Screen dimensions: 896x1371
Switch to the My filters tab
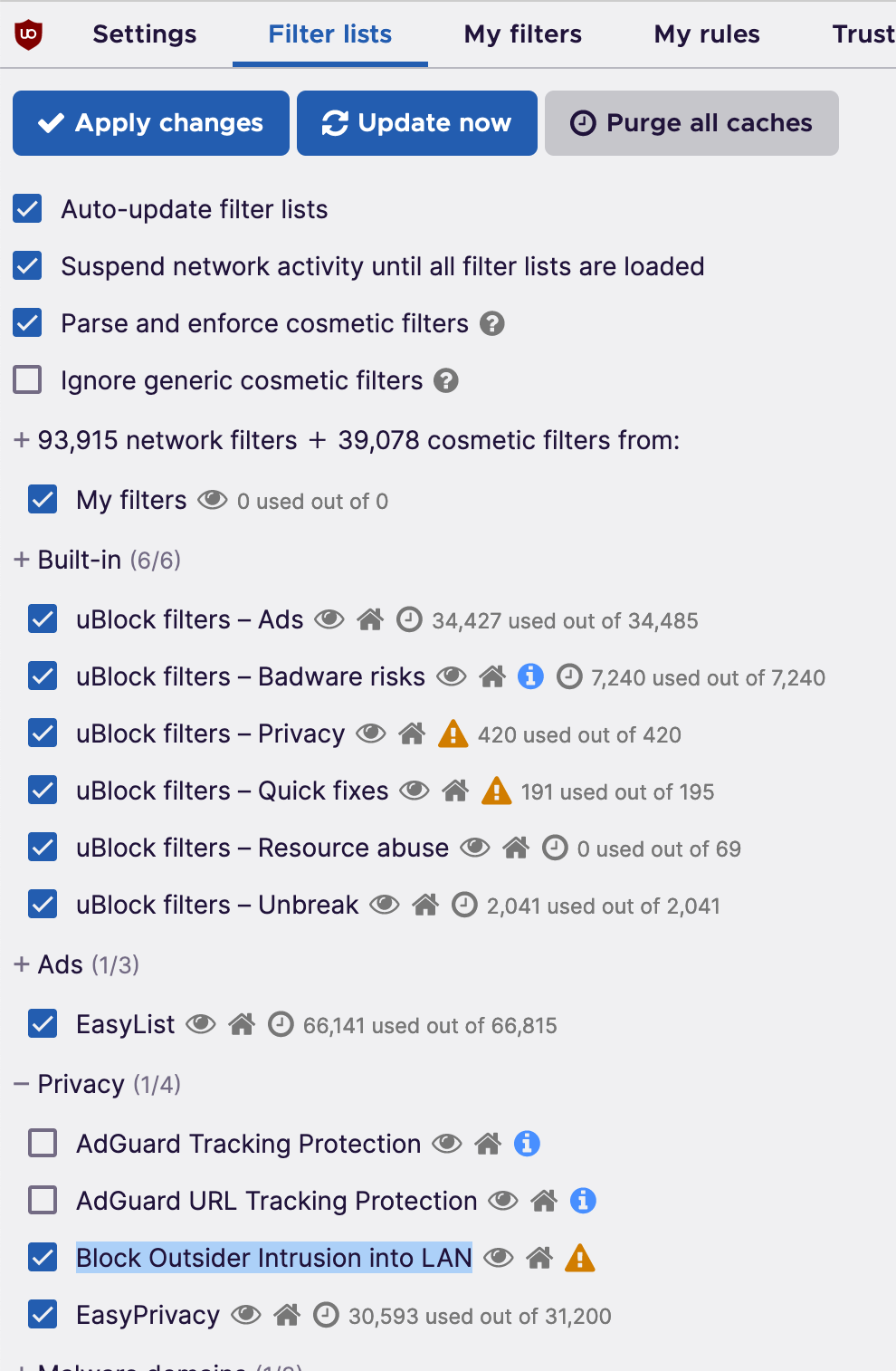[522, 34]
